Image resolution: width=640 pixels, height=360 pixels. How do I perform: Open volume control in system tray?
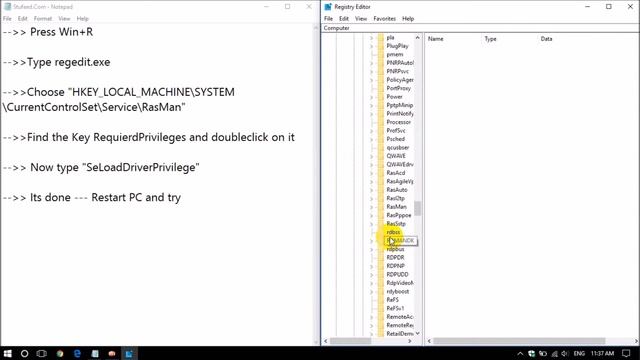point(565,353)
